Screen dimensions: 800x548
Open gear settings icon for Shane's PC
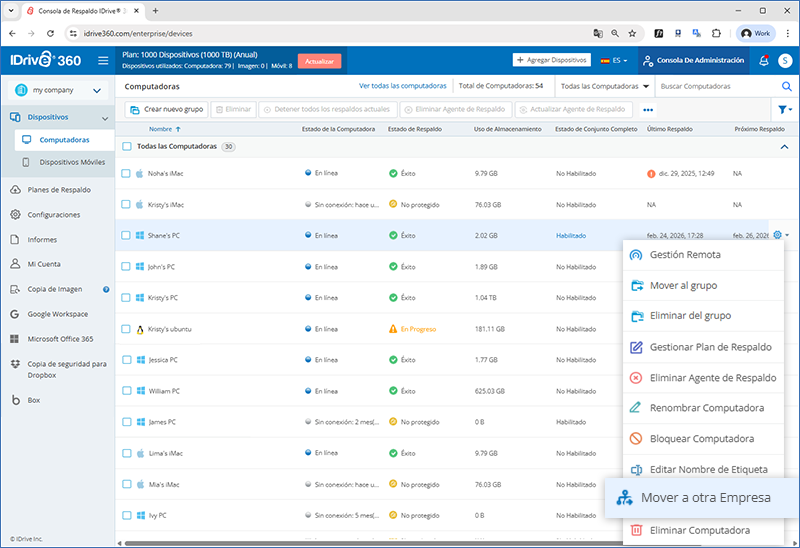pos(777,236)
